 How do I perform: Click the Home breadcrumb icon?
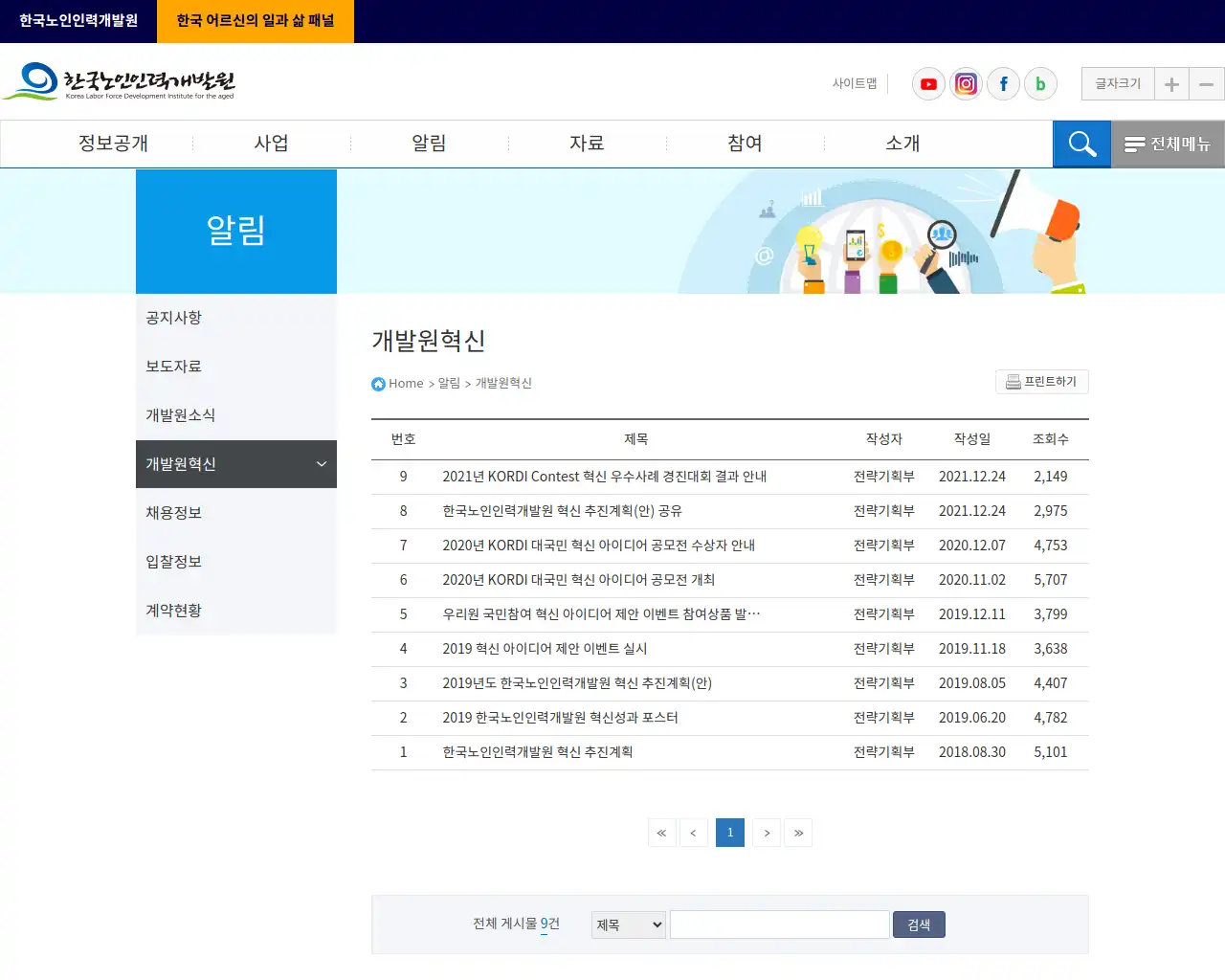pos(378,384)
